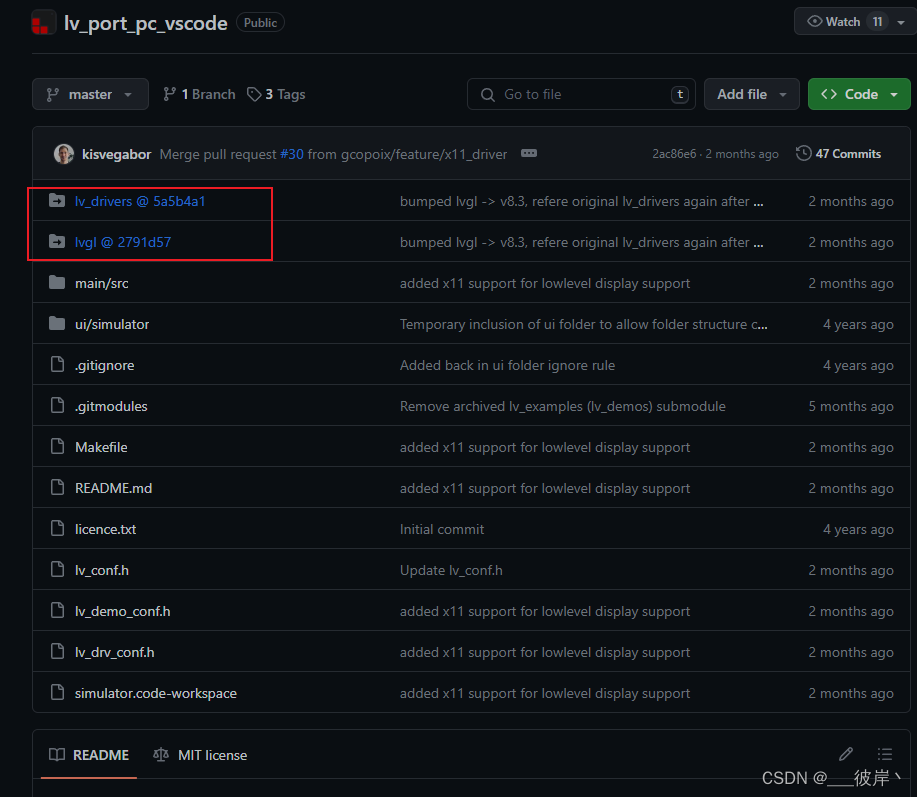Open the green Code dropdown
This screenshot has height=797, width=917.
(x=859, y=94)
